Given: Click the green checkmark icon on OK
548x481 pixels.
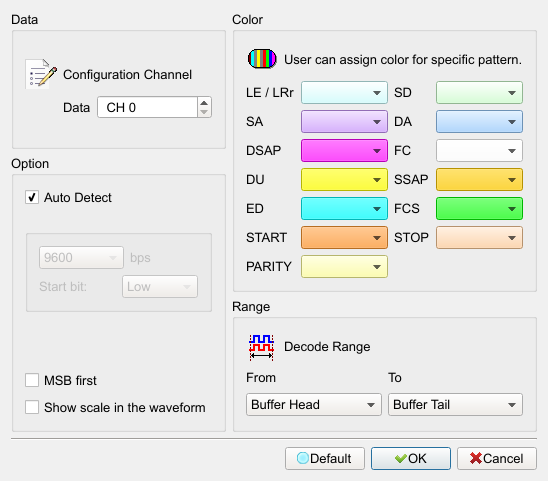Looking at the screenshot, I should pos(401,458).
